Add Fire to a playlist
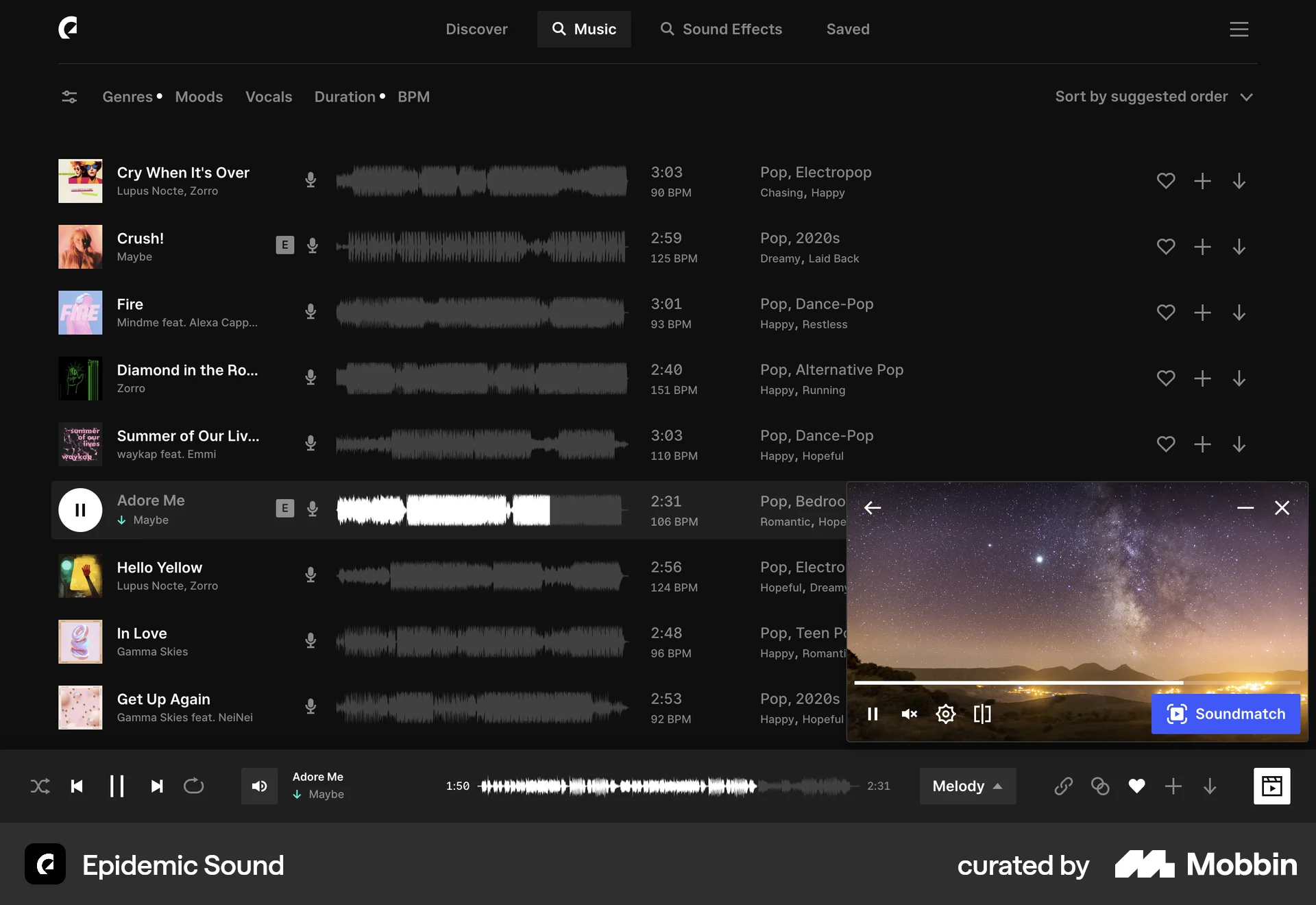 coord(1203,313)
